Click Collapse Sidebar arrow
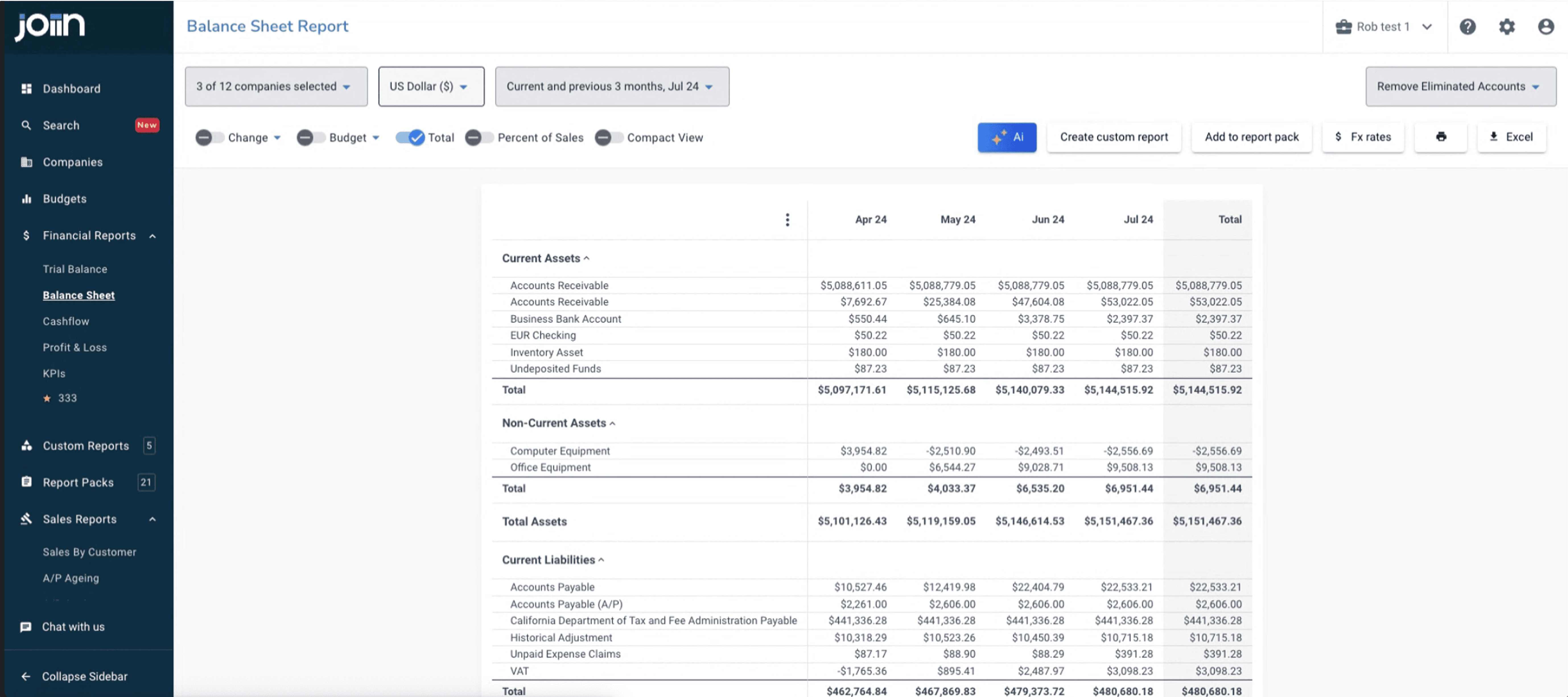 26,676
